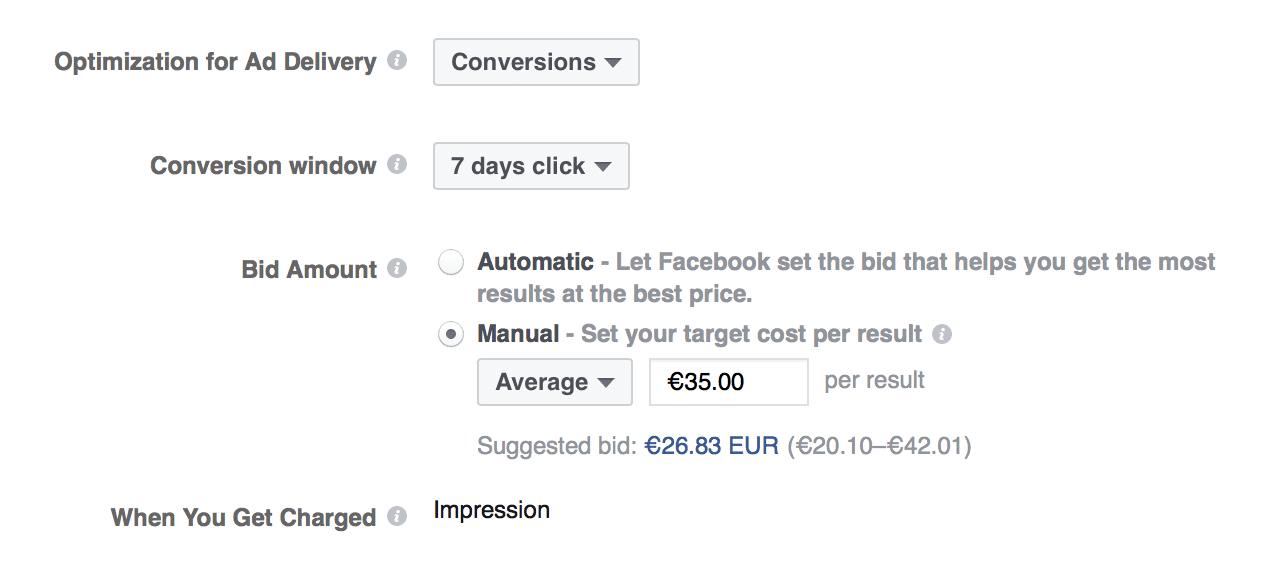Click info icon next to When You Get Charged
Viewport: 1286px width, 582px height.
[x=397, y=516]
